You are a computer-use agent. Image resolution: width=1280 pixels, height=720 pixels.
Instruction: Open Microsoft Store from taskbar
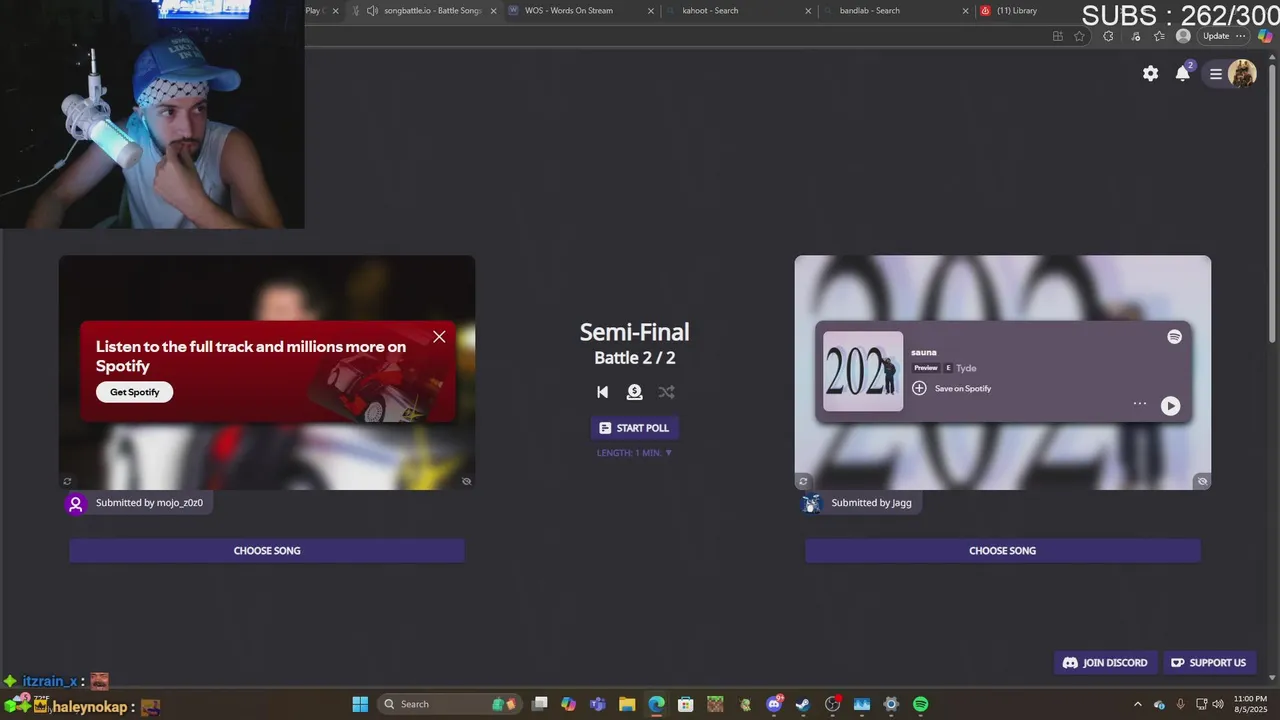(x=685, y=704)
